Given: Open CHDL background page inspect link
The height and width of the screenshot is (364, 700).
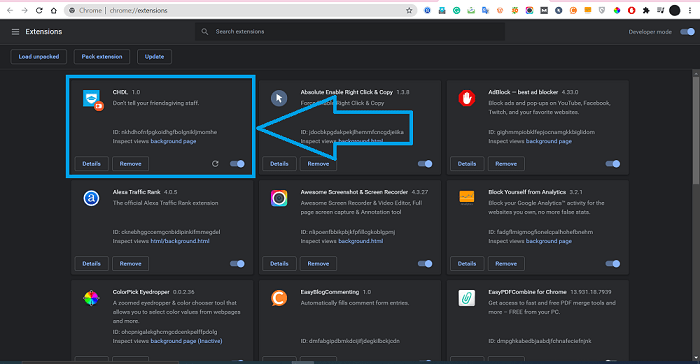Looking at the screenshot, I should pyautogui.click(x=173, y=141).
